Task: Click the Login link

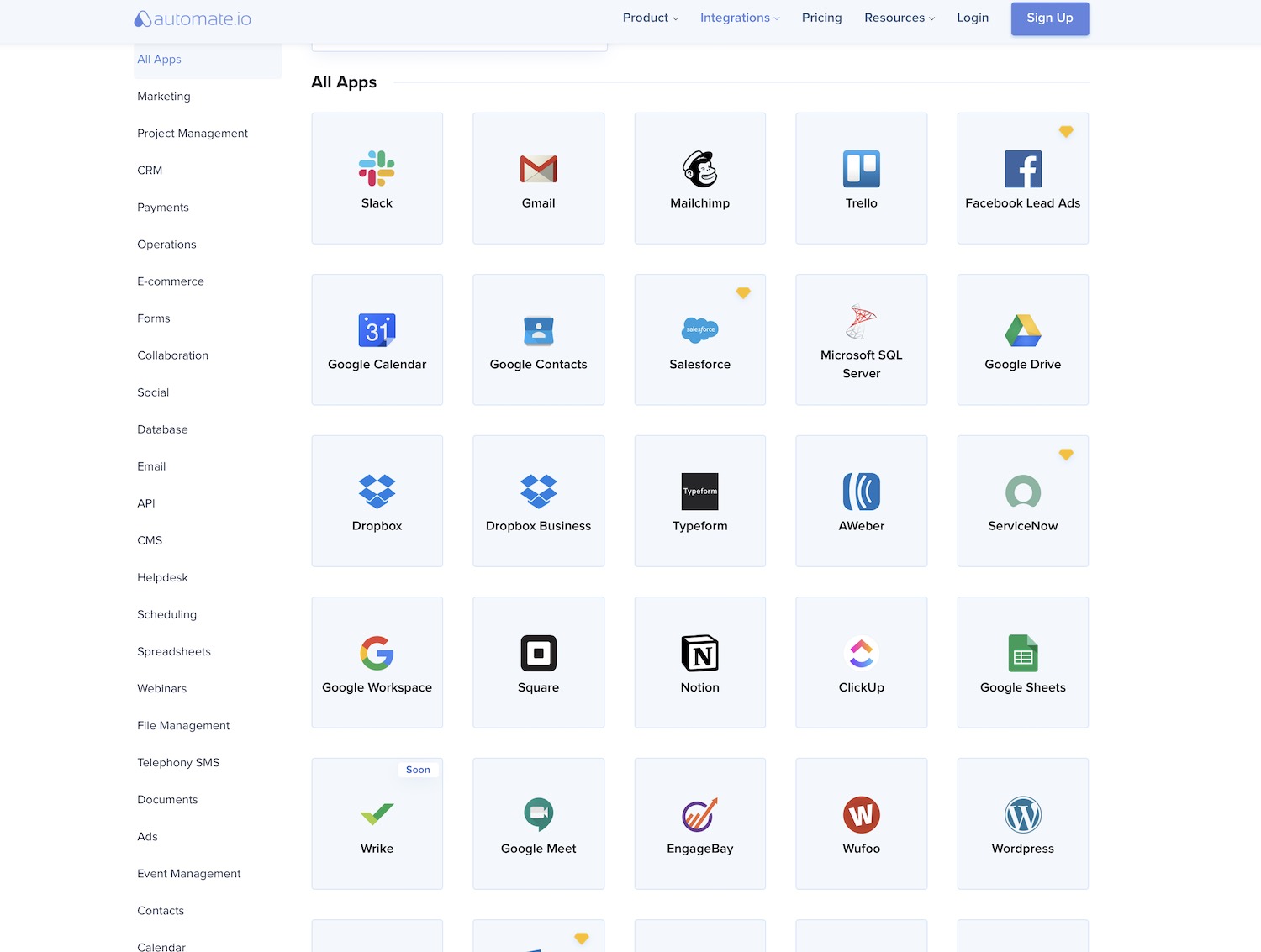Action: tap(972, 18)
